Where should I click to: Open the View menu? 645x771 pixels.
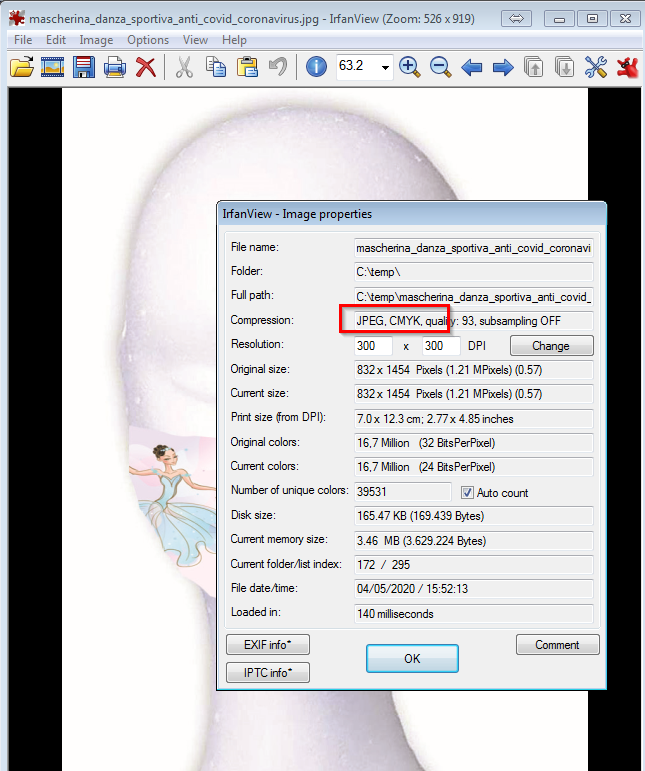(x=195, y=40)
